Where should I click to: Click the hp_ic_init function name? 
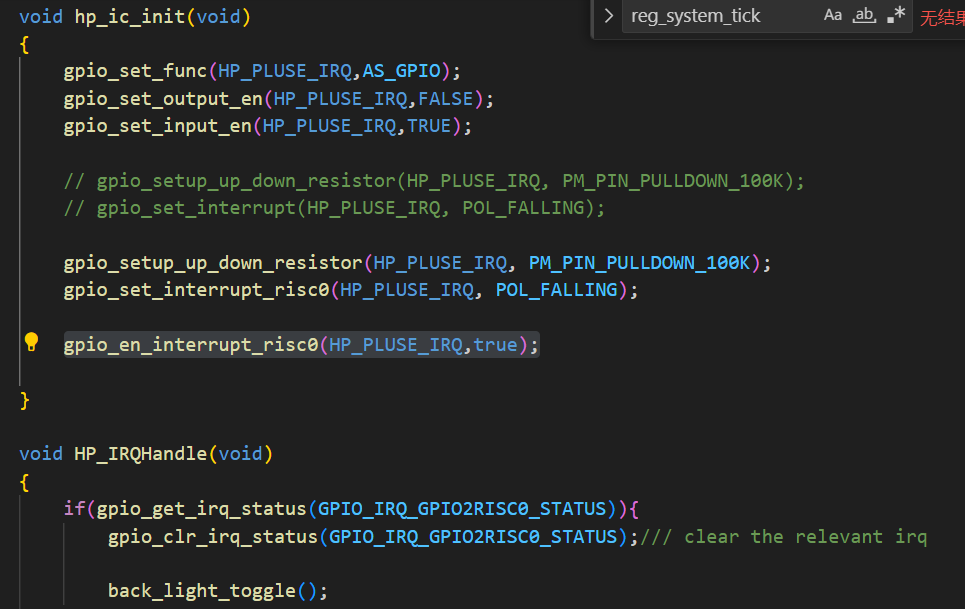[130, 17]
